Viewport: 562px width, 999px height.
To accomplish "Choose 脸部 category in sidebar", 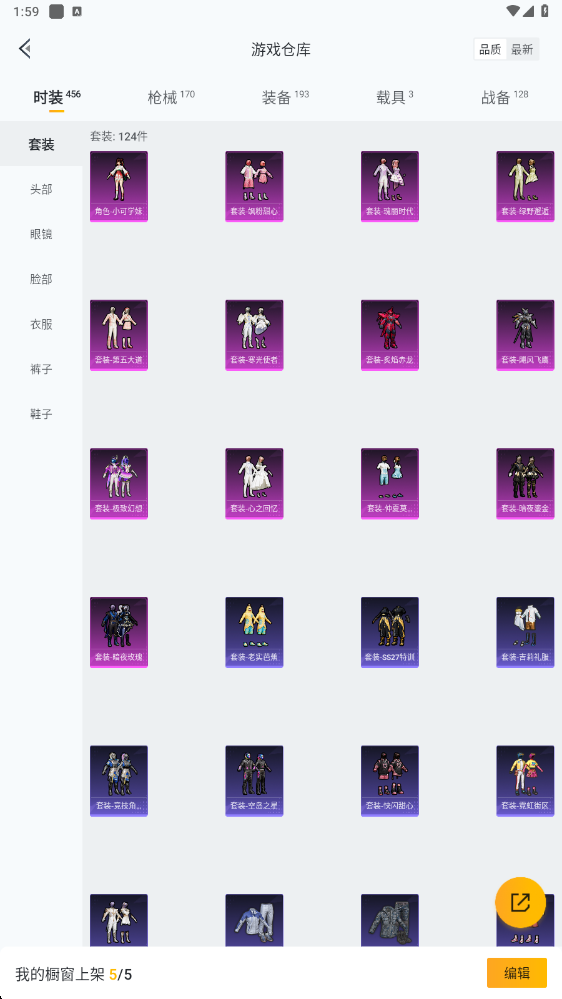I will (x=41, y=279).
